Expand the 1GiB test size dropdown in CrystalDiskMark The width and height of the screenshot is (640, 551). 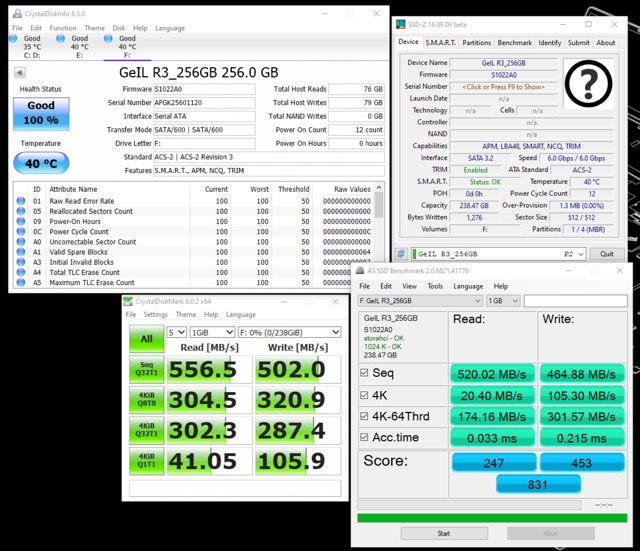tap(215, 332)
